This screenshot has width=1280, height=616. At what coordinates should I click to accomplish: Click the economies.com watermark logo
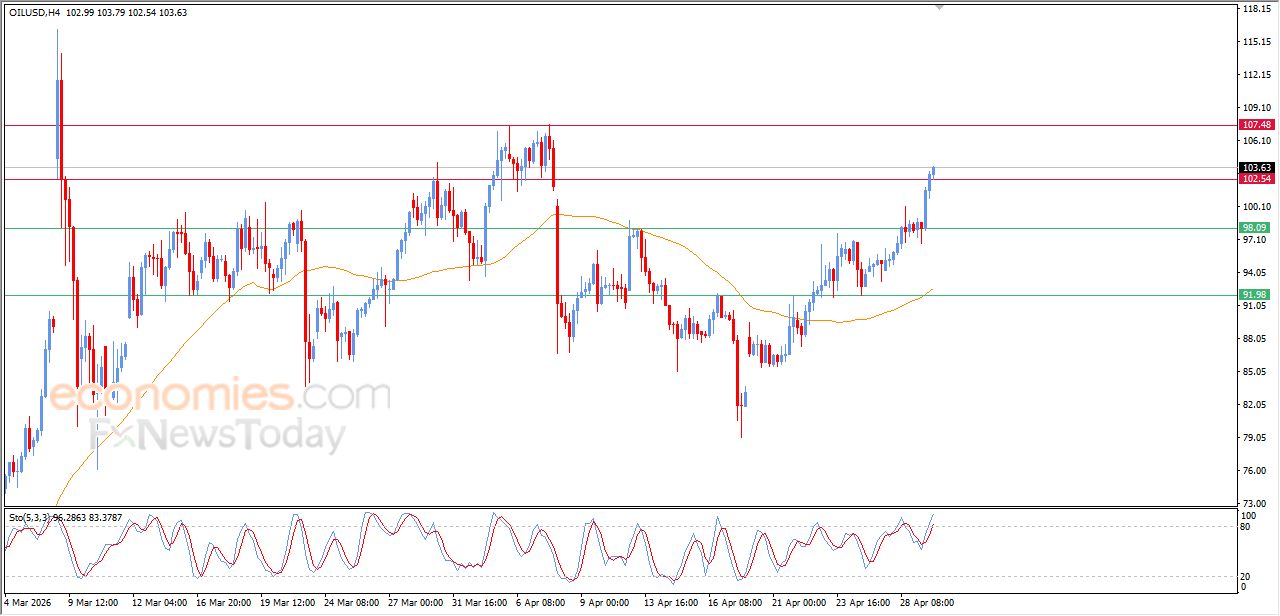click(x=219, y=395)
